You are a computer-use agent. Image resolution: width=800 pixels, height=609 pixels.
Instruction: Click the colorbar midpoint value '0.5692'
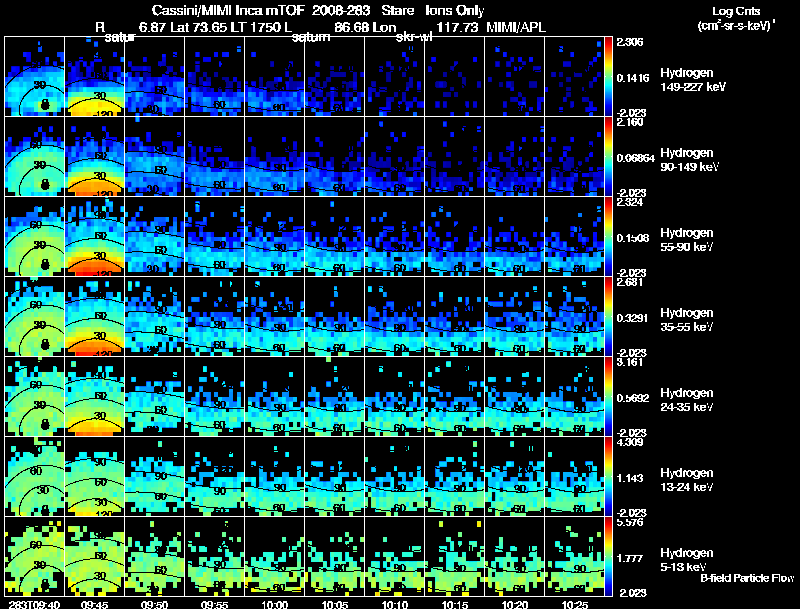tap(633, 398)
